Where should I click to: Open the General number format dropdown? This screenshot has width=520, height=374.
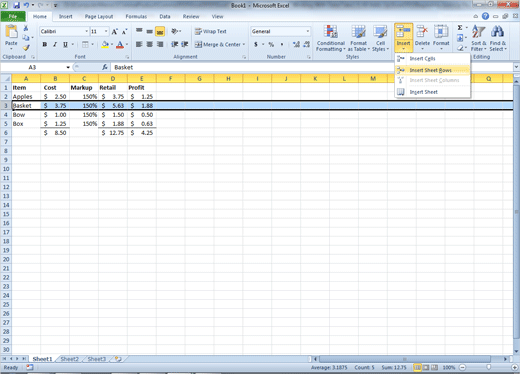pyautogui.click(x=308, y=31)
